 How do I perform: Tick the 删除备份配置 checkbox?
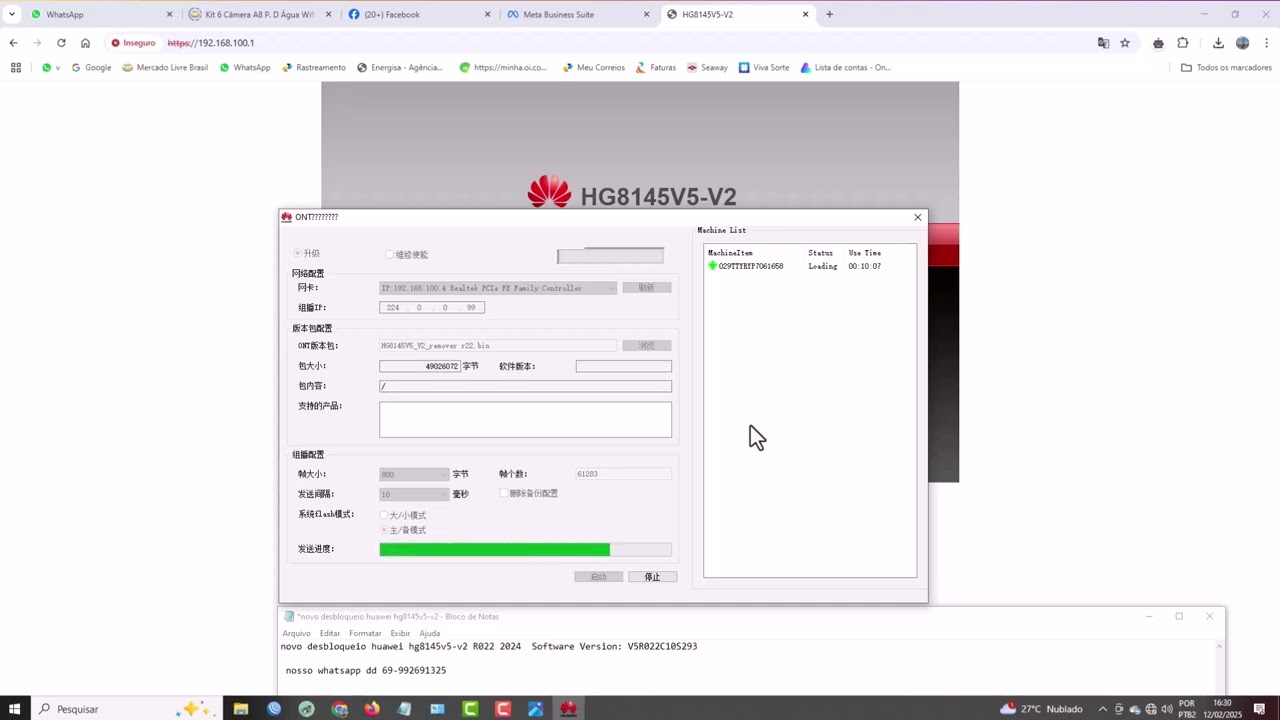tap(504, 493)
